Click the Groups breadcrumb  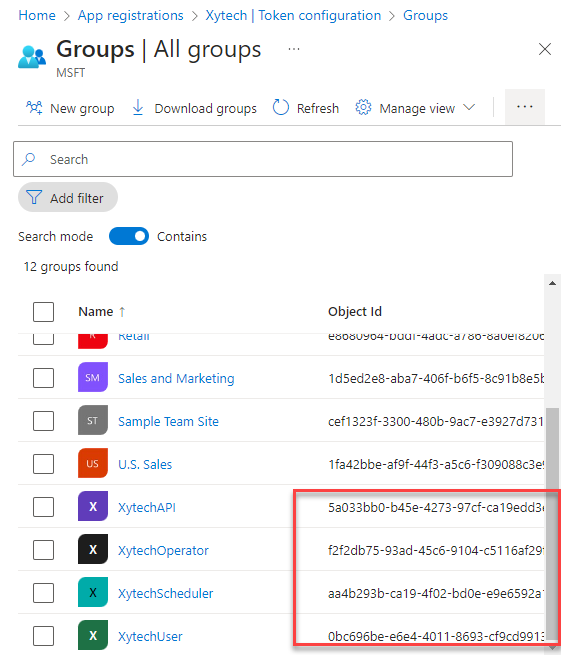point(425,15)
